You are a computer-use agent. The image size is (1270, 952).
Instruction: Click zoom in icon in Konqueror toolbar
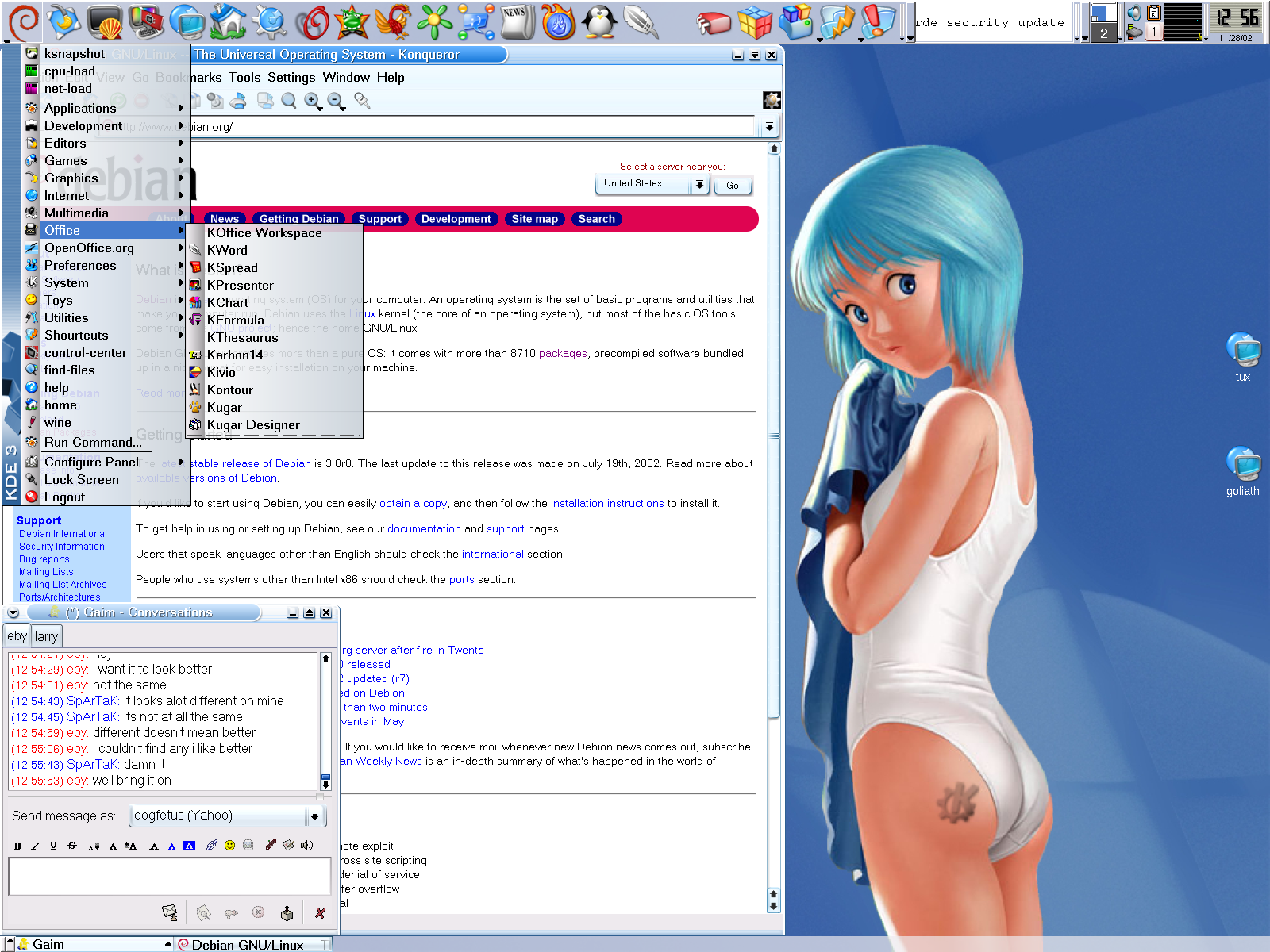click(x=314, y=101)
